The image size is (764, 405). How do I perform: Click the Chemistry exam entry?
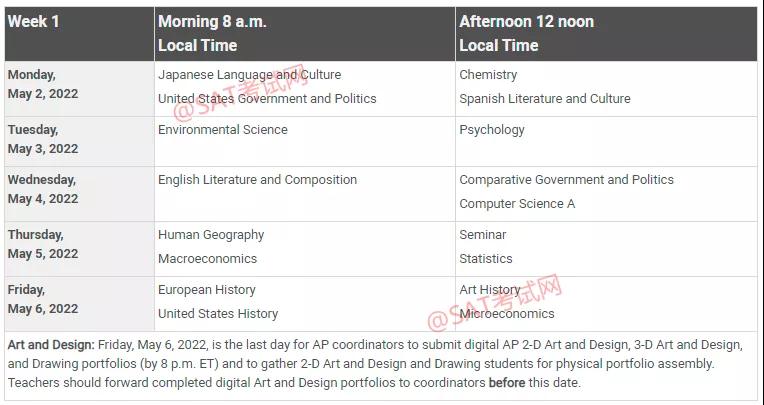488,75
